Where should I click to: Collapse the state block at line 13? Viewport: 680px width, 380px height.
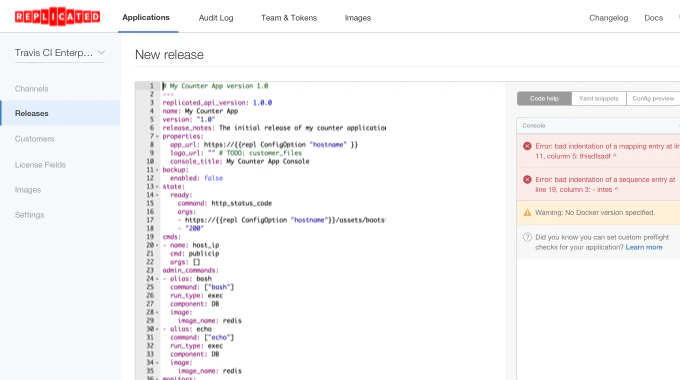157,187
